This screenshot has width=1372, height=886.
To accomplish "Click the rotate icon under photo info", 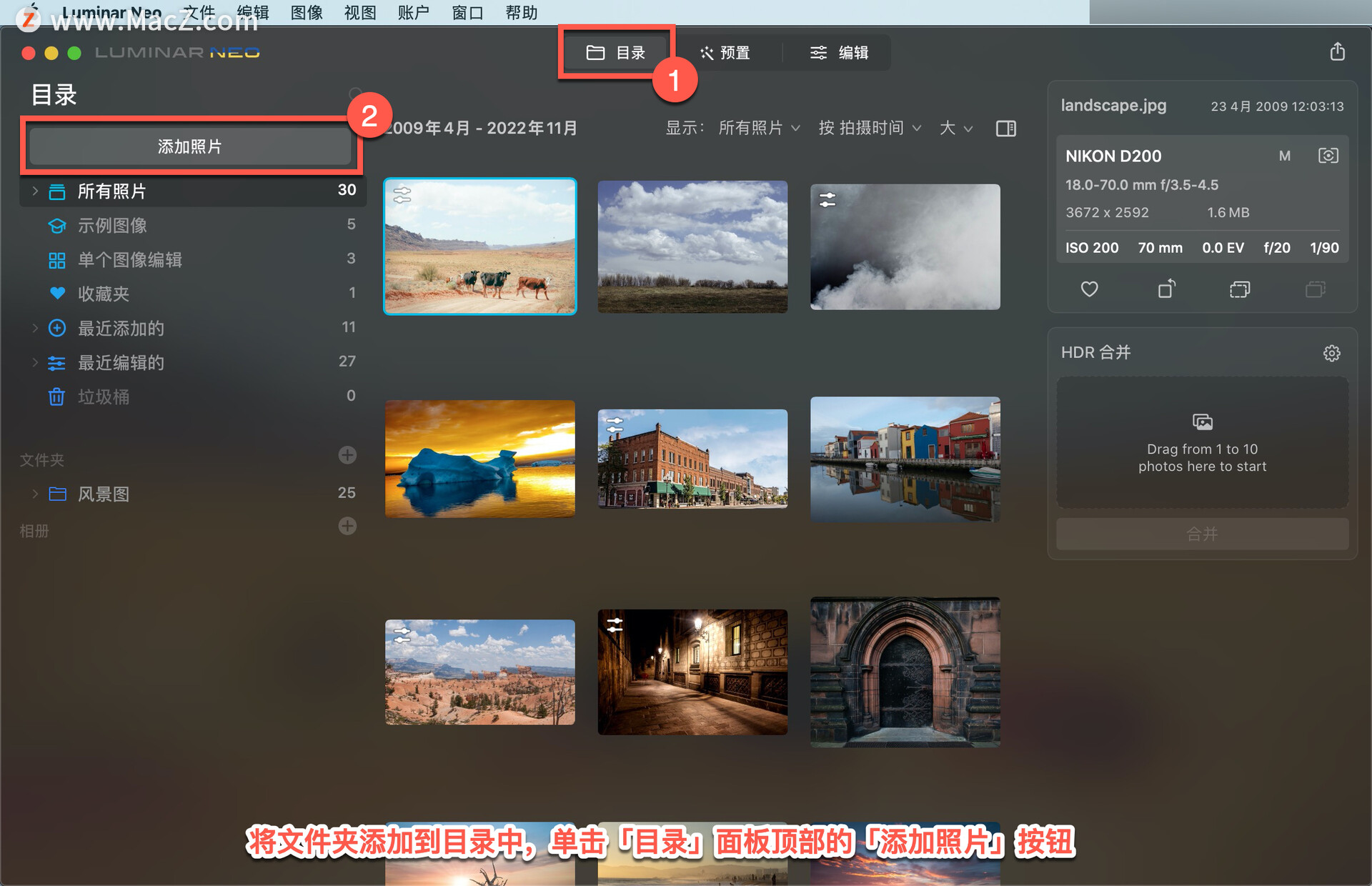I will coord(1166,289).
